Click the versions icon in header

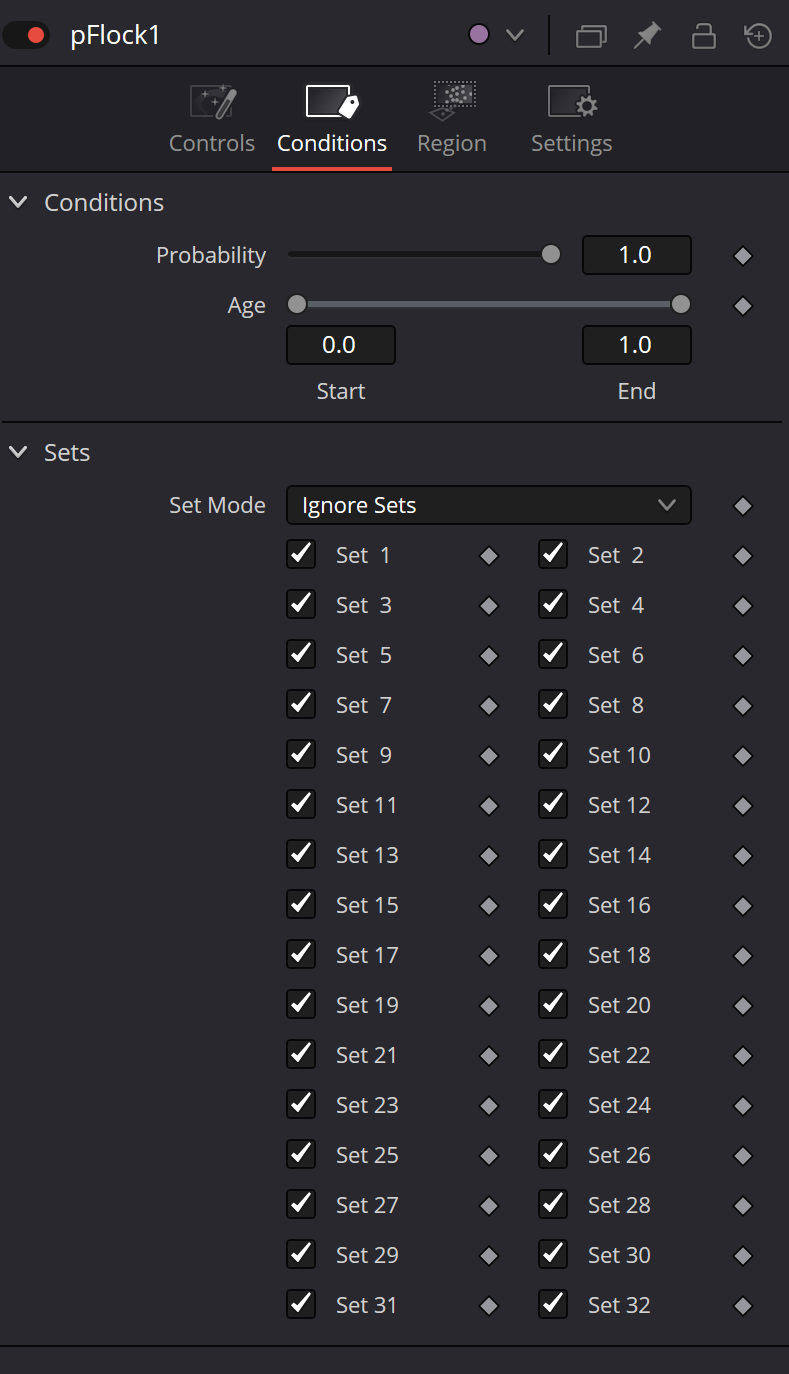591,36
